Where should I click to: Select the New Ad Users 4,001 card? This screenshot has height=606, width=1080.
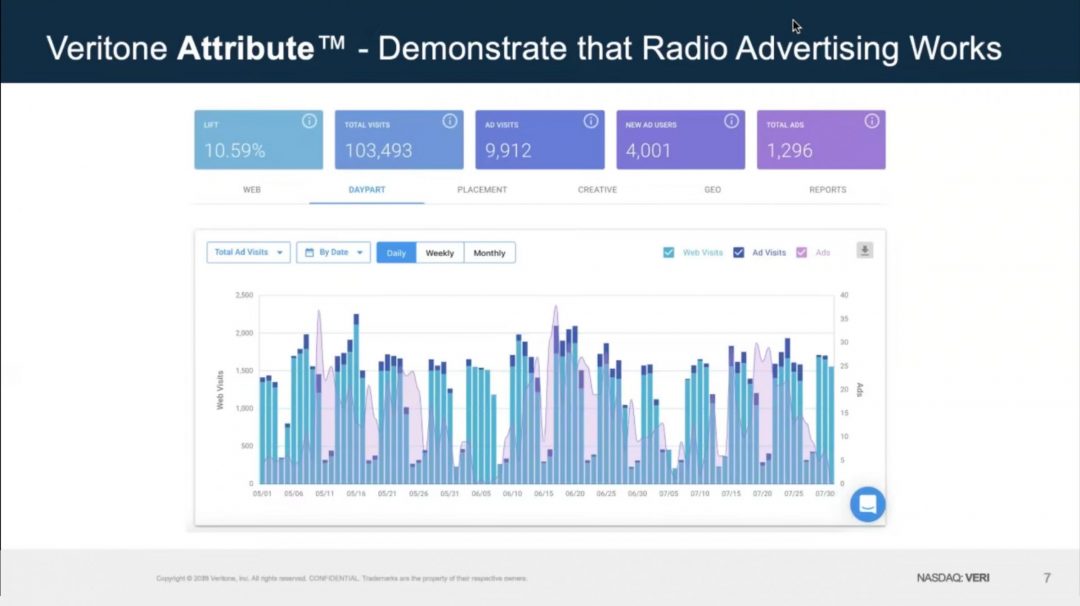coord(681,140)
